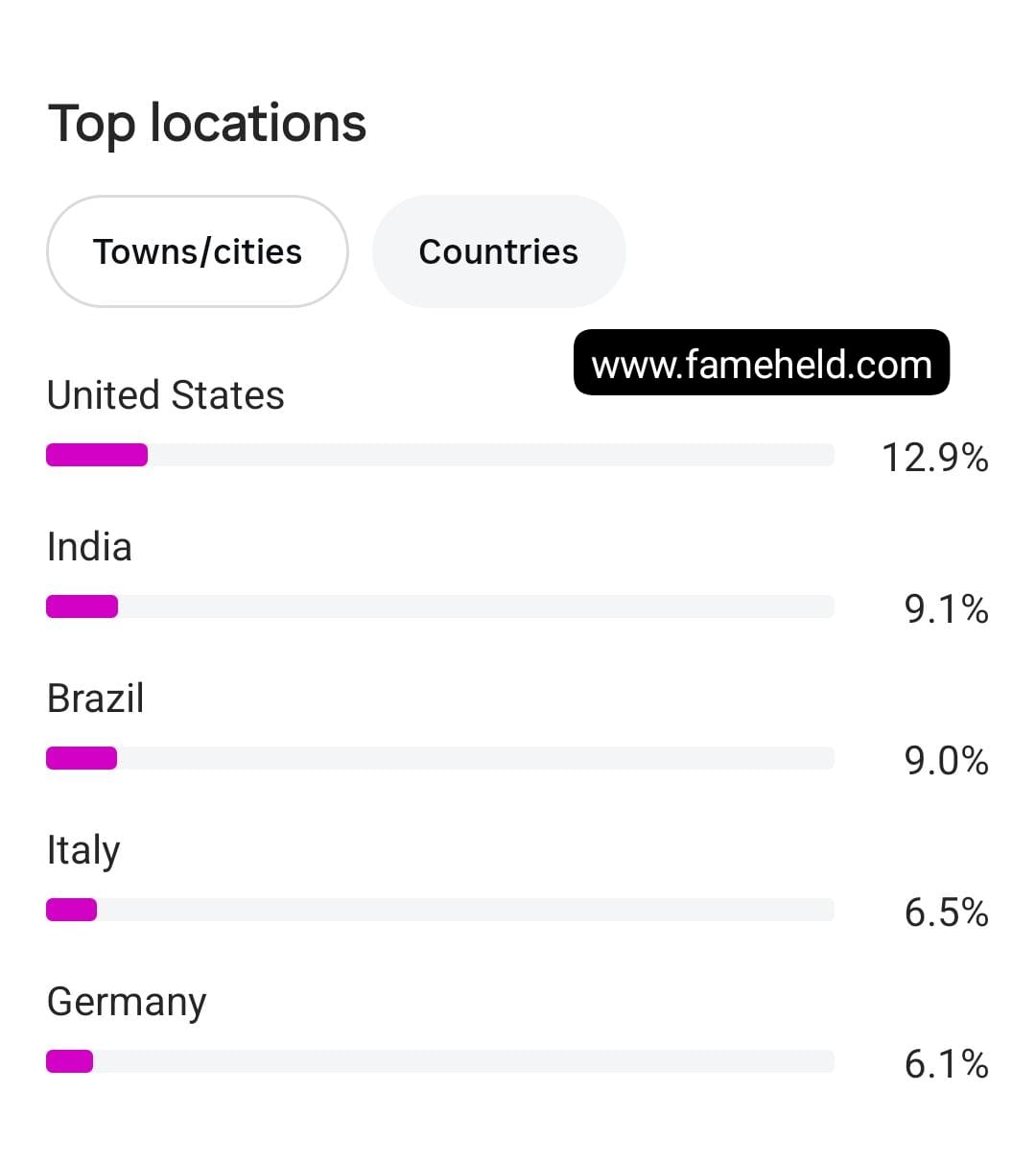
Task: Click the United States magenta bar
Action: tap(97, 455)
